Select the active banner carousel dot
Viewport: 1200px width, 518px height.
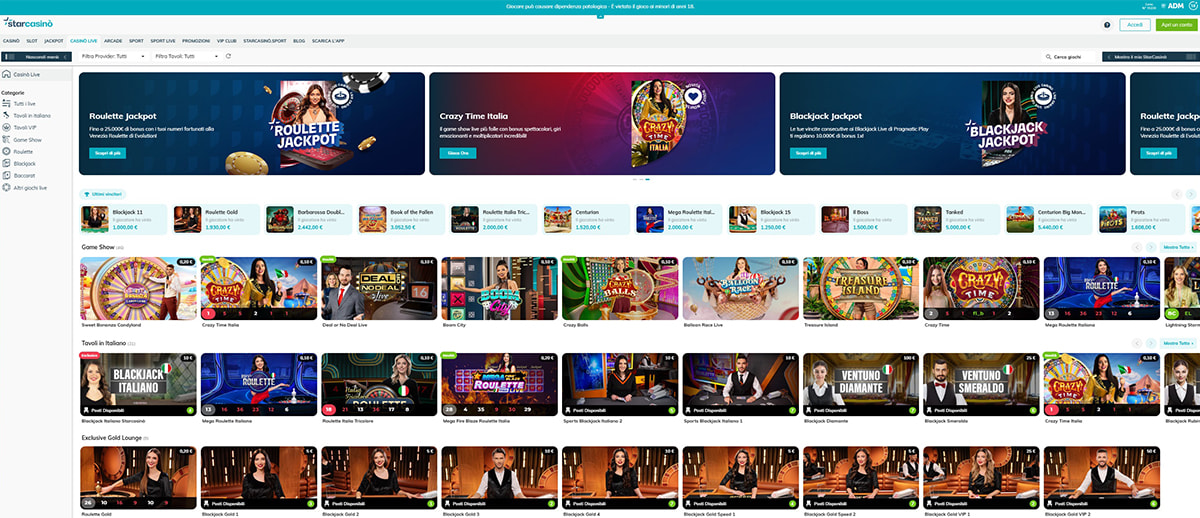pos(647,180)
